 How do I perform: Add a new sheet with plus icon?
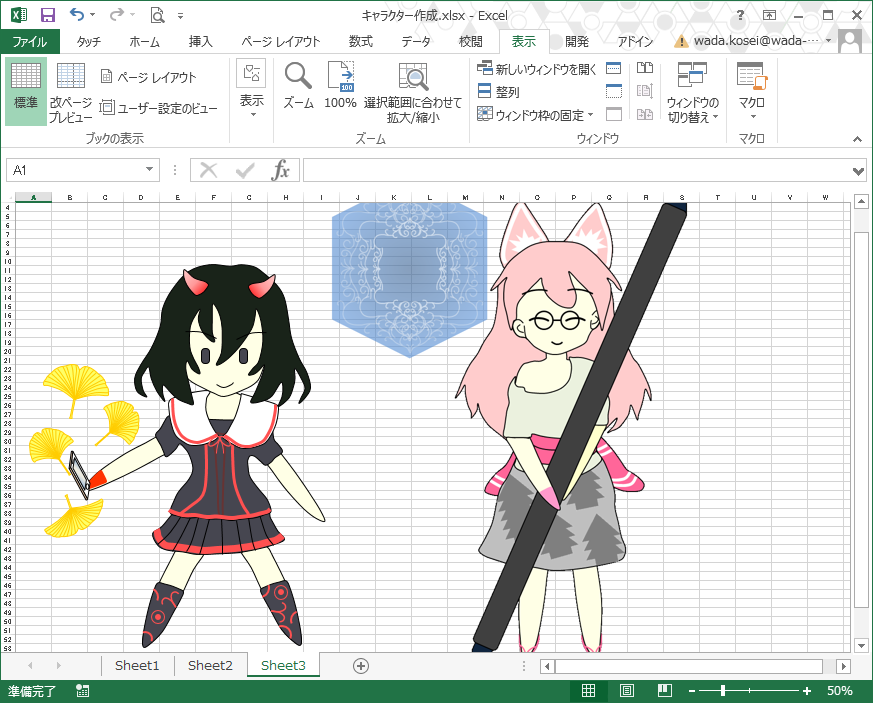coord(361,665)
